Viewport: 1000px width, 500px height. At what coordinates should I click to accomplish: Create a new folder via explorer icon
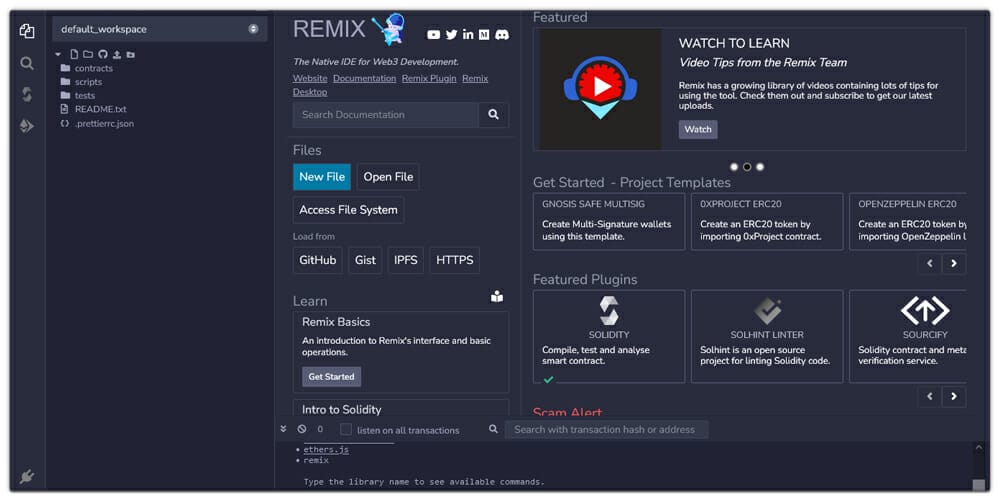coord(88,55)
